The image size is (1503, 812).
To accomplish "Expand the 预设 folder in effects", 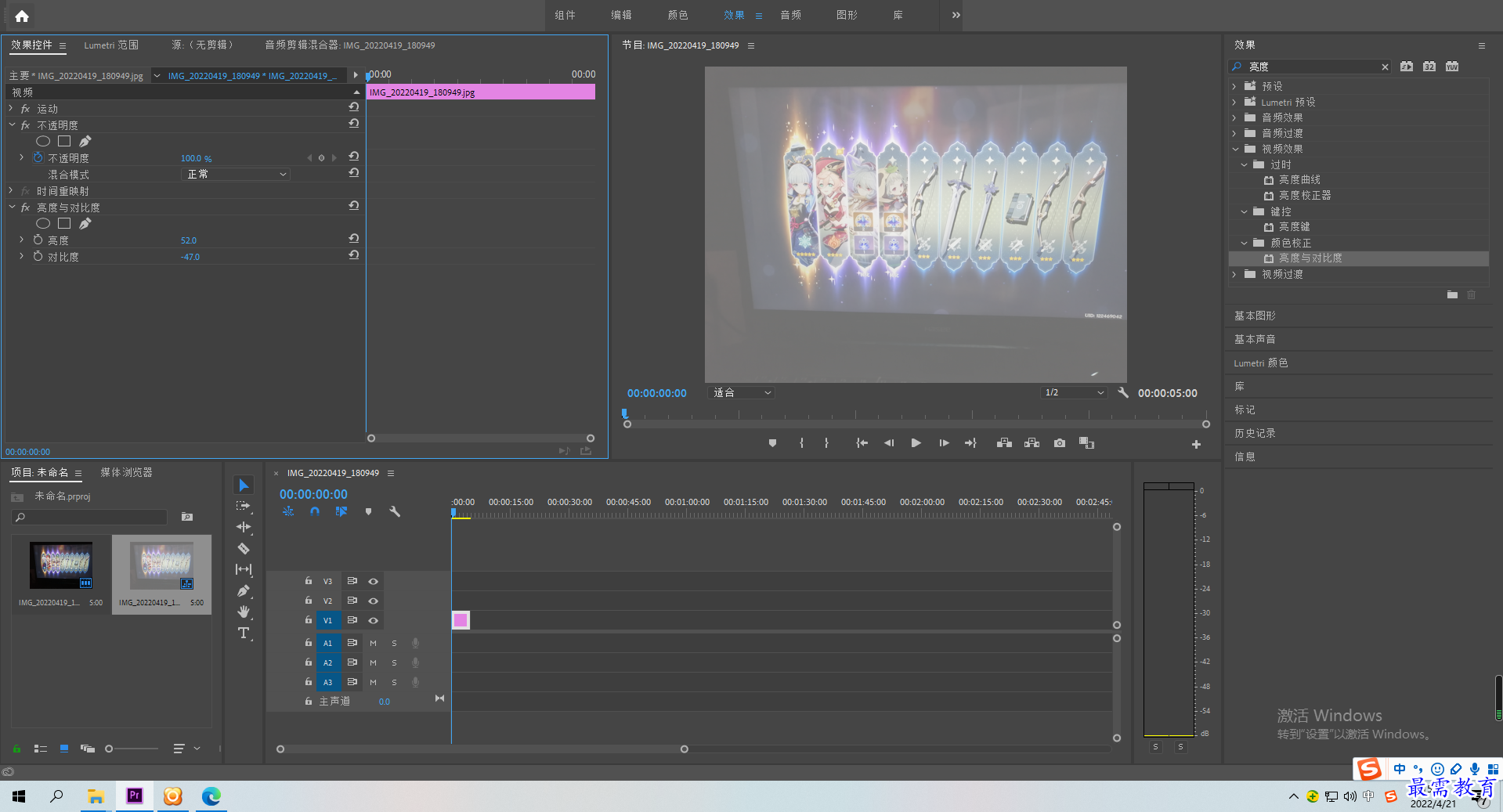I will 1234,86.
